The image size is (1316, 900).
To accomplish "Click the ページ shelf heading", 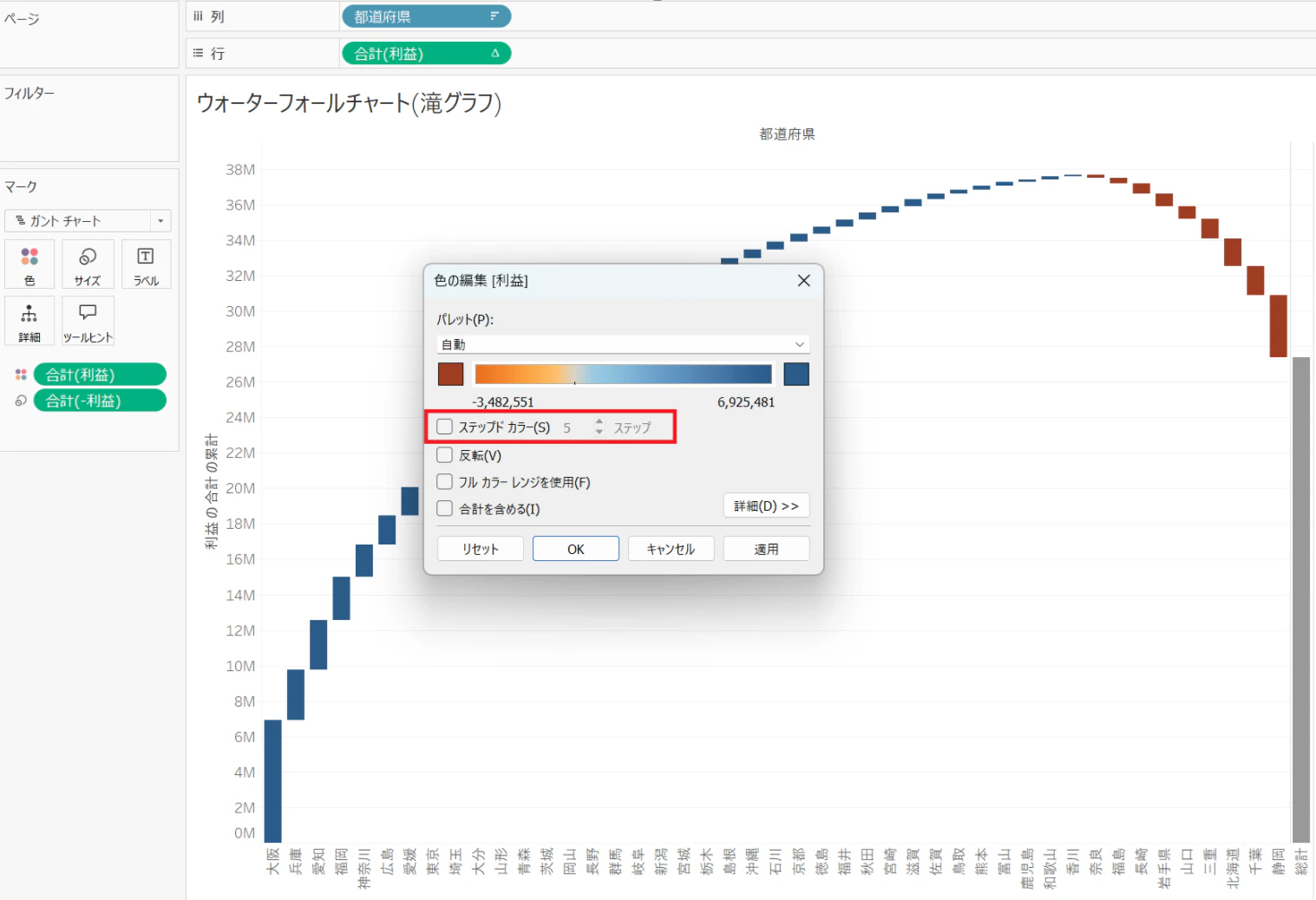I will [22, 18].
